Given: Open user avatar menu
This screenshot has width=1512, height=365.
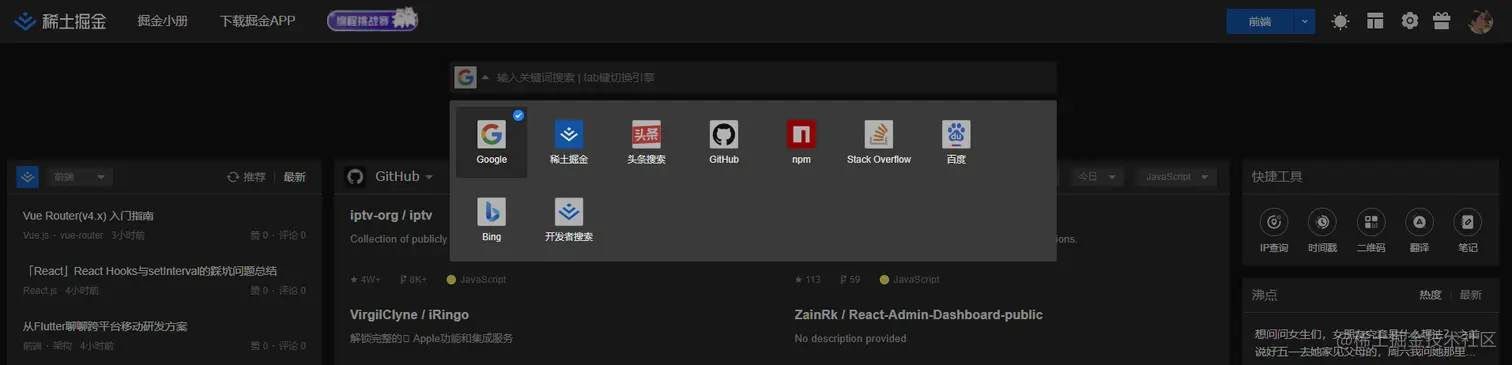Looking at the screenshot, I should (x=1481, y=21).
